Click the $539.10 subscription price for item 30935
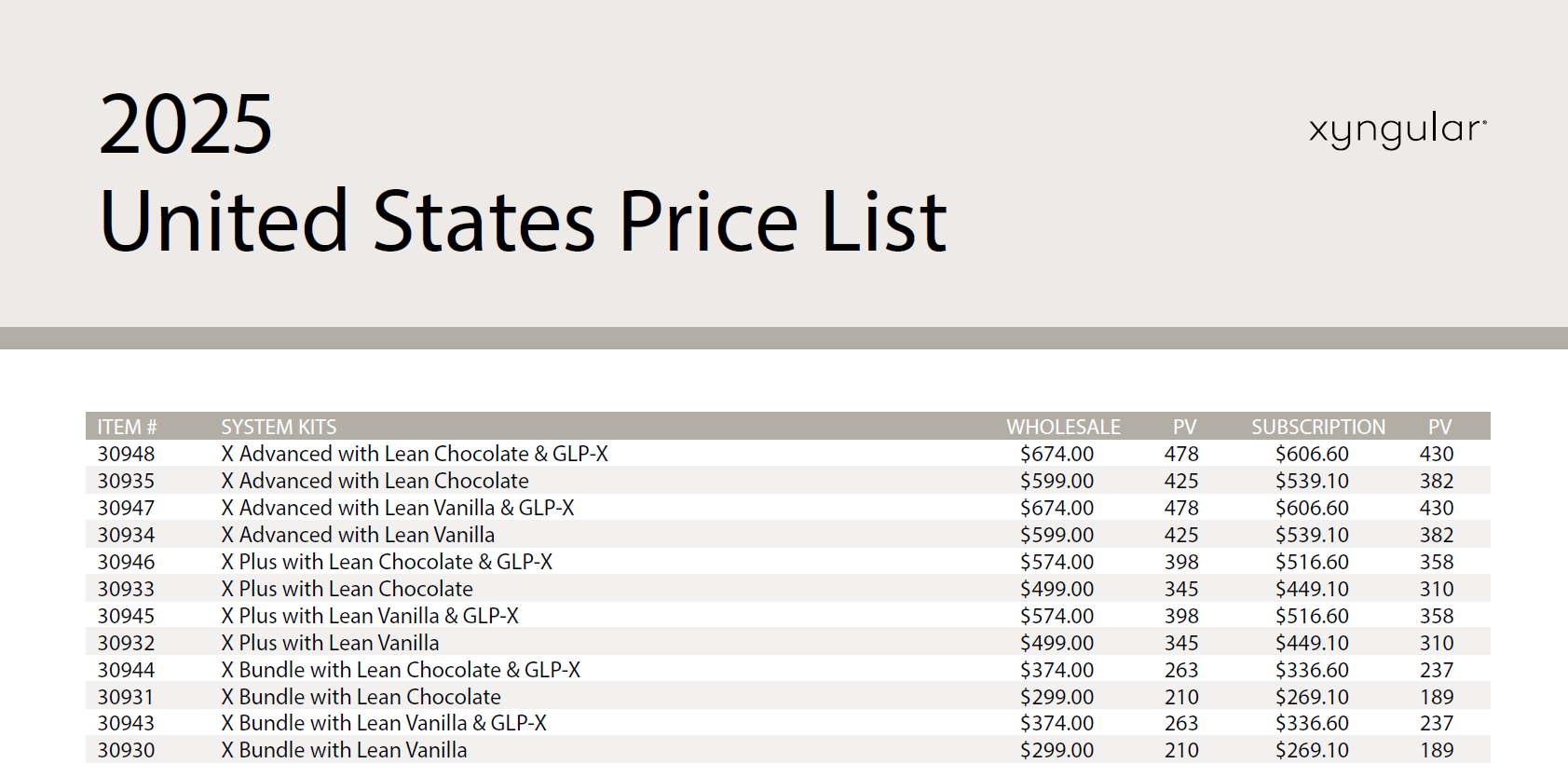The height and width of the screenshot is (777, 1568). point(1312,481)
